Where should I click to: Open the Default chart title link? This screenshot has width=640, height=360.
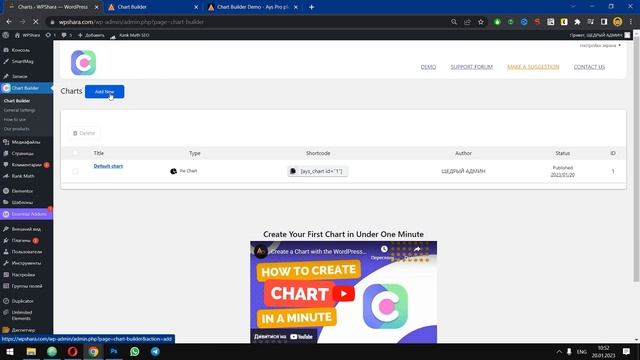tap(108, 166)
